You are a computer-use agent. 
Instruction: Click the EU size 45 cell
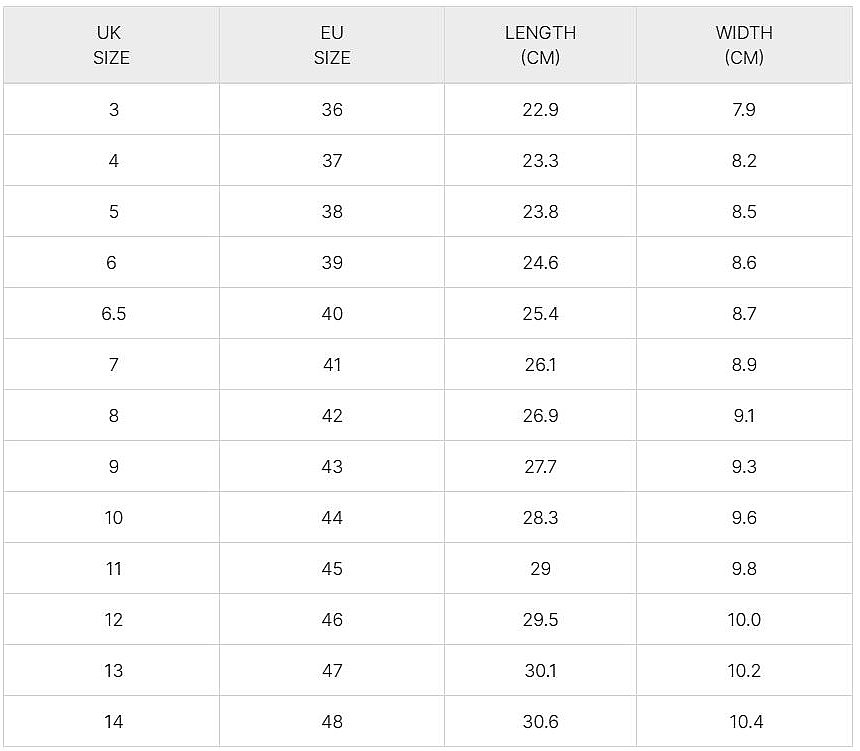point(332,568)
